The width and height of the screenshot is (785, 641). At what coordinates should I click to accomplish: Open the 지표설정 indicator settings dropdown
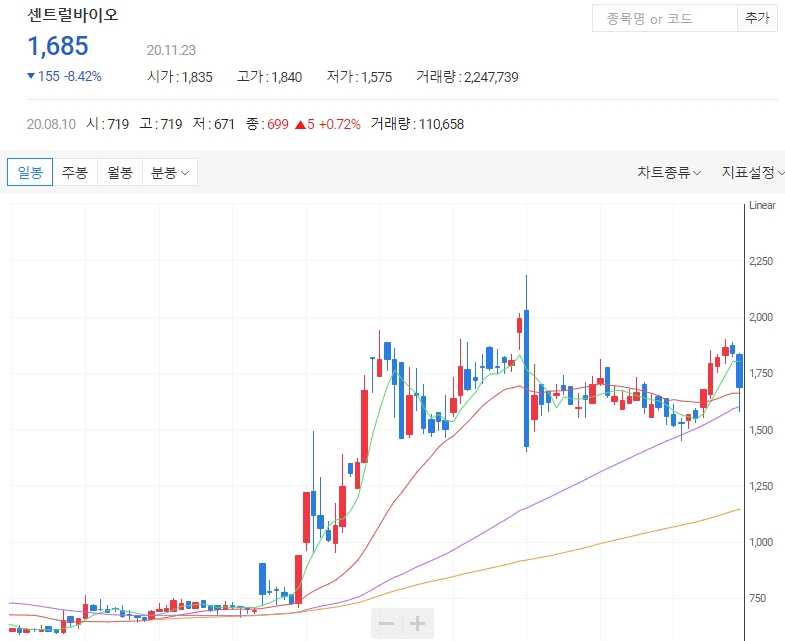pos(752,172)
